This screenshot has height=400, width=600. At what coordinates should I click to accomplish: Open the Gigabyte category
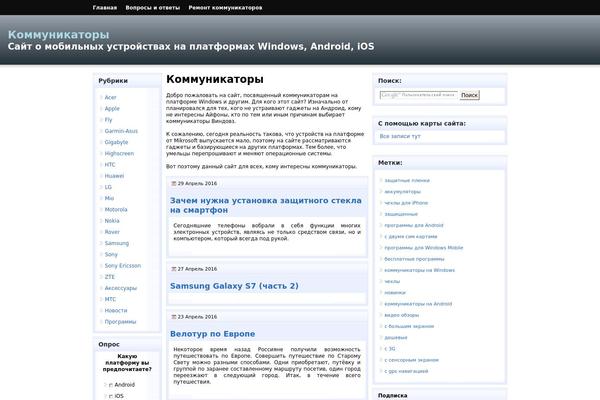tap(116, 142)
